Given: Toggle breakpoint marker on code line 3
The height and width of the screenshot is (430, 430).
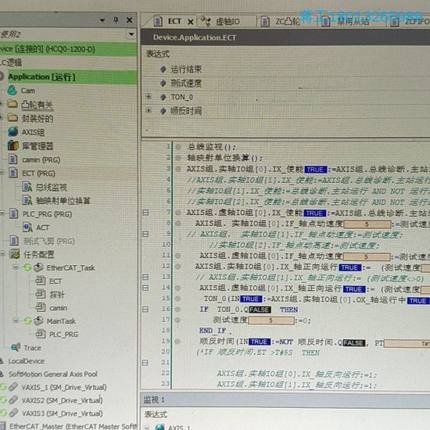Looking at the screenshot, I should (178, 169).
